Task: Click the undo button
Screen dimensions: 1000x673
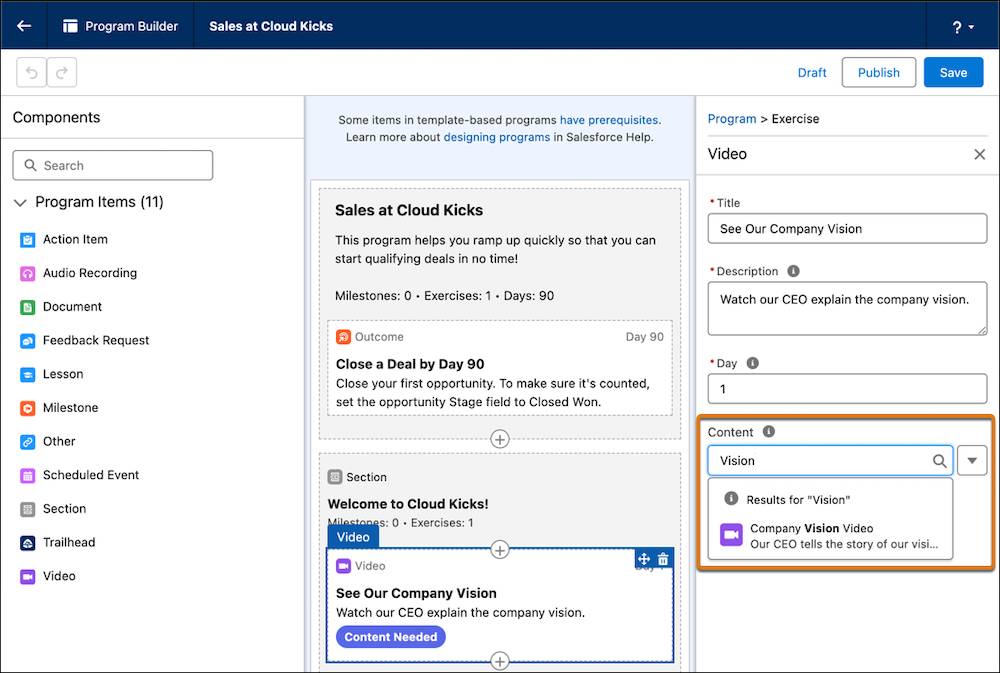Action: pyautogui.click(x=31, y=73)
